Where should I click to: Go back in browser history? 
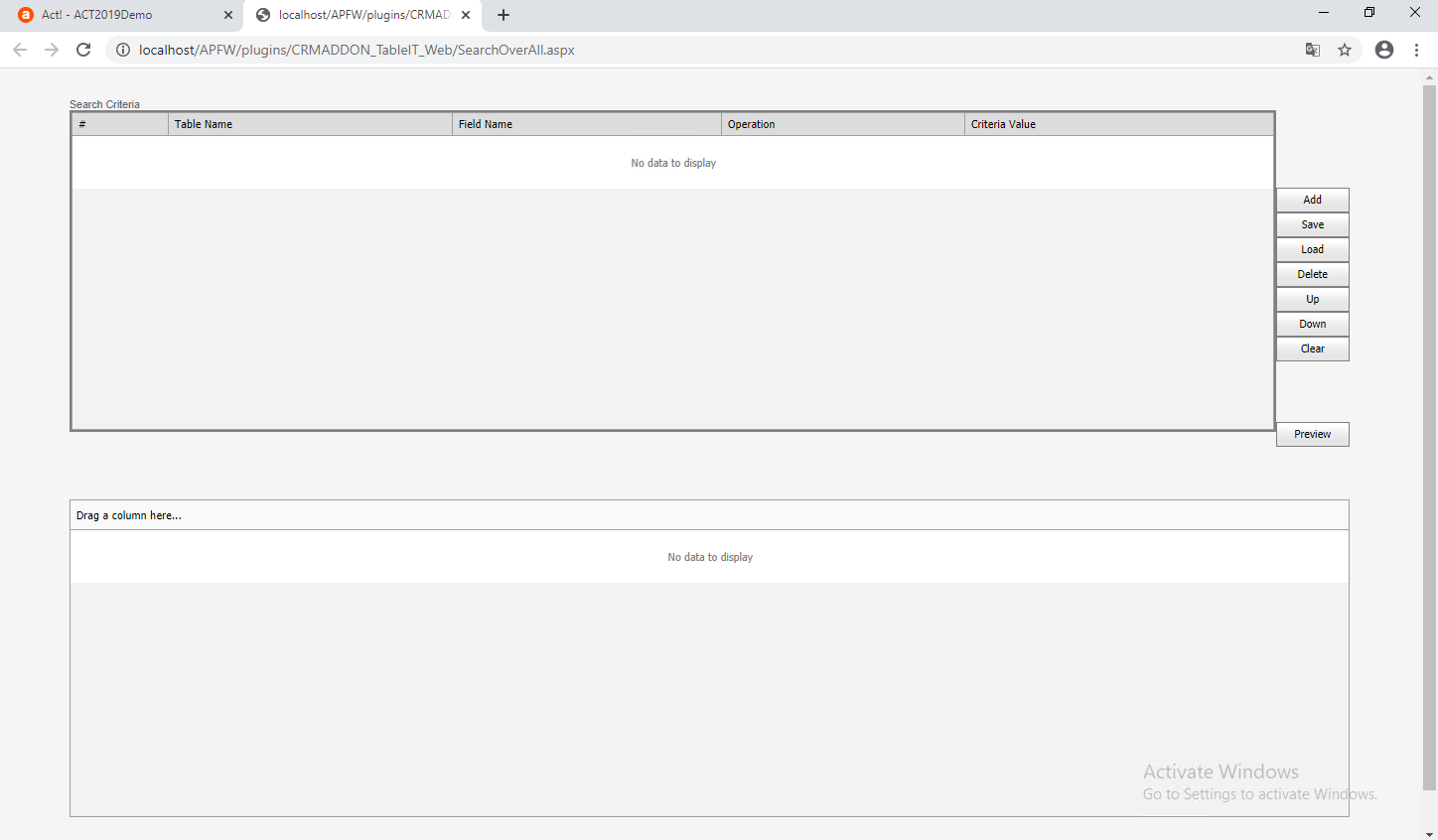click(20, 50)
